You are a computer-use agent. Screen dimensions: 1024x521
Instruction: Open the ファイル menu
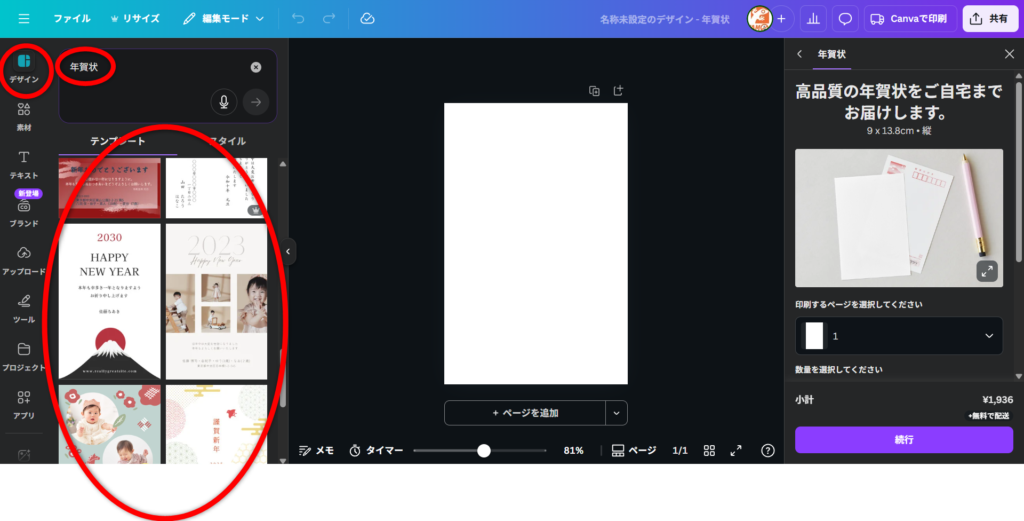(71, 19)
